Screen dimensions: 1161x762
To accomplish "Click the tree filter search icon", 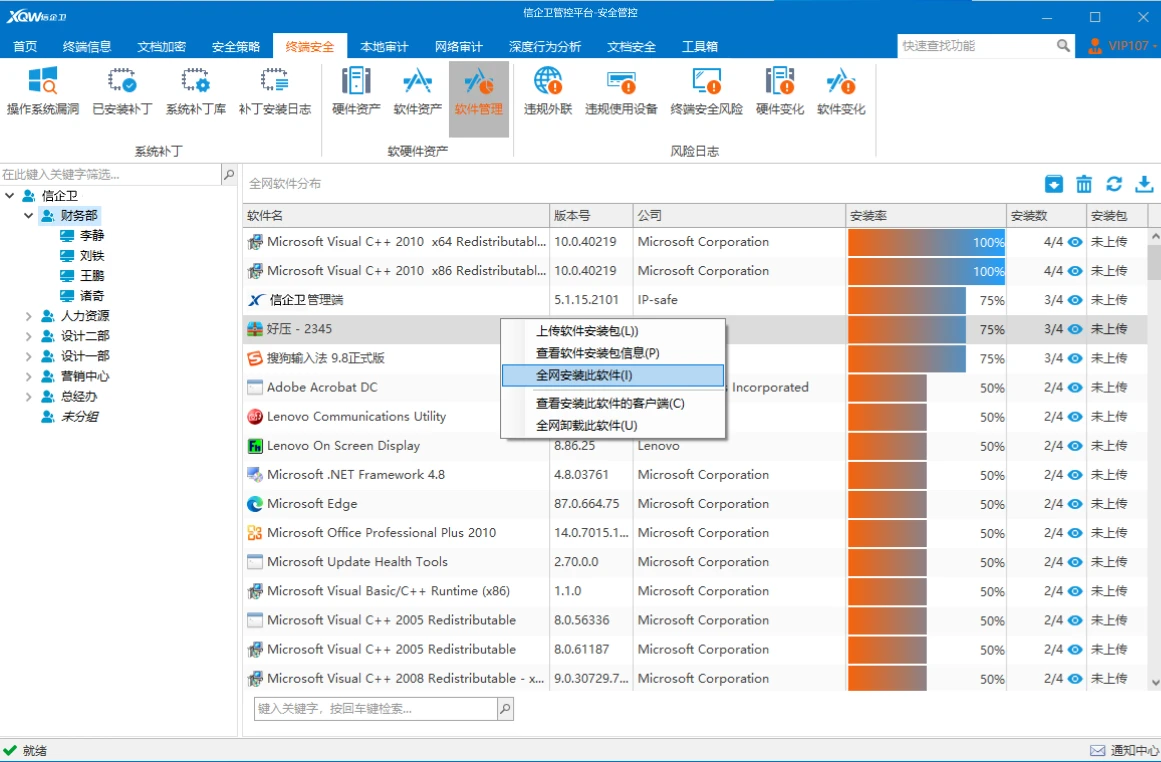I will [230, 175].
